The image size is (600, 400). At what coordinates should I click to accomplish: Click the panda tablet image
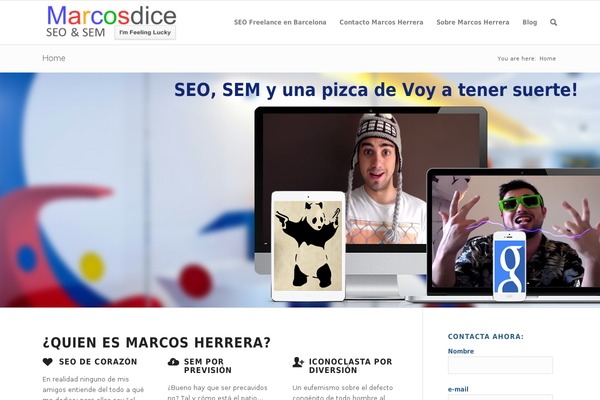[x=308, y=246]
